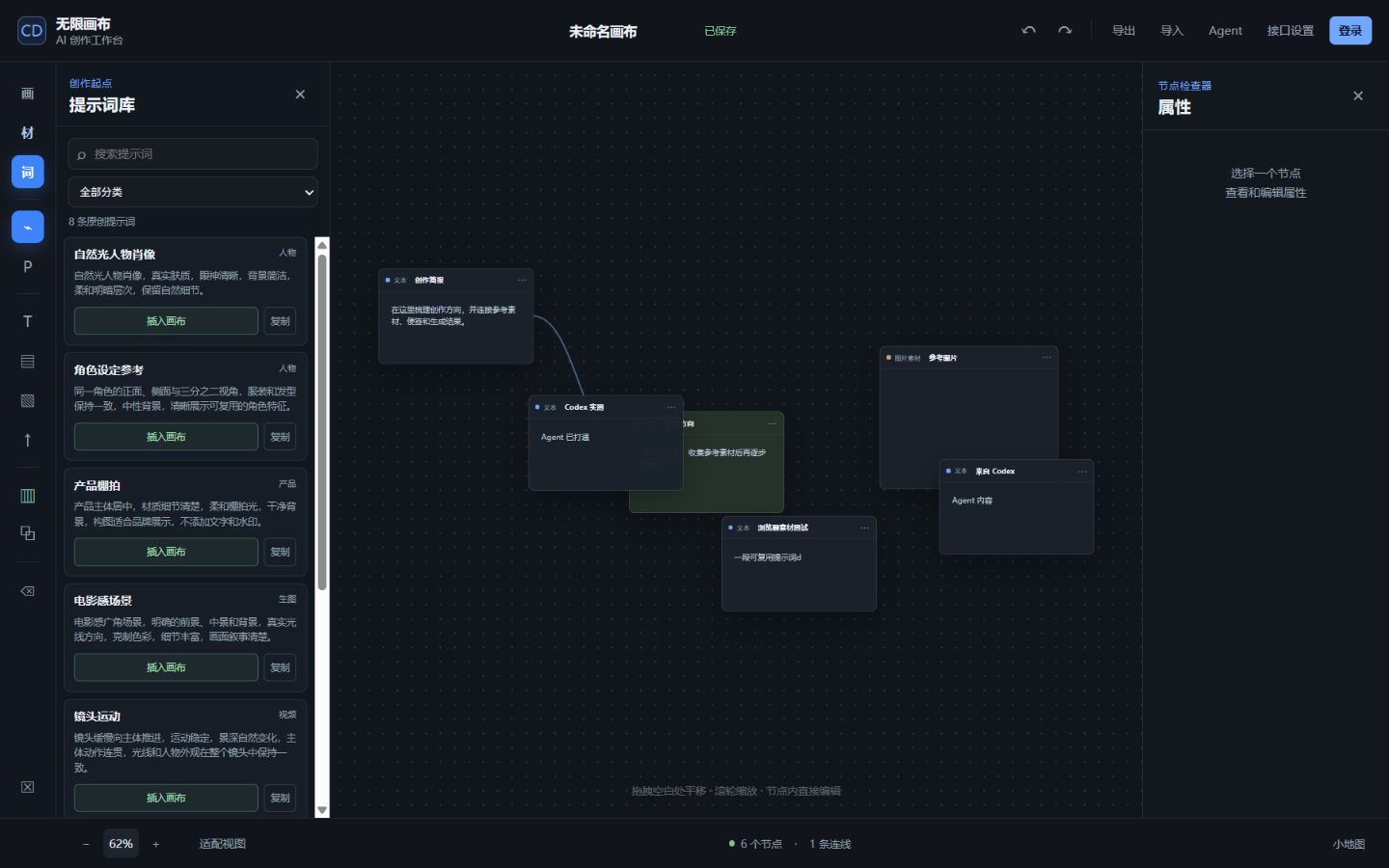Image resolution: width=1389 pixels, height=868 pixels.
Task: Insert 自然光人物肖像 prompt into canvas
Action: coord(166,321)
